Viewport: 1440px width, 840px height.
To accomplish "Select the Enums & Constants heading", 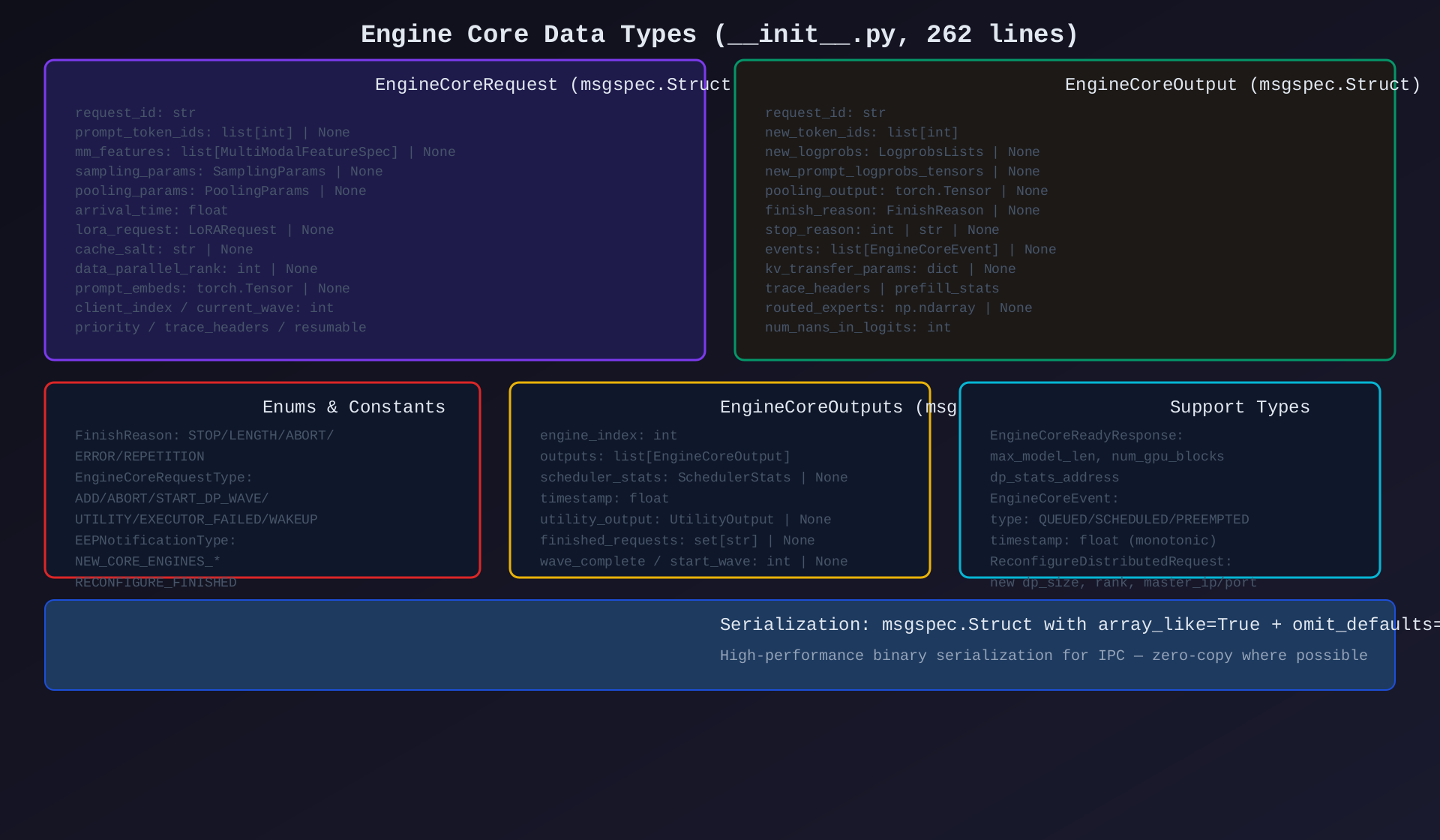I will [x=353, y=407].
